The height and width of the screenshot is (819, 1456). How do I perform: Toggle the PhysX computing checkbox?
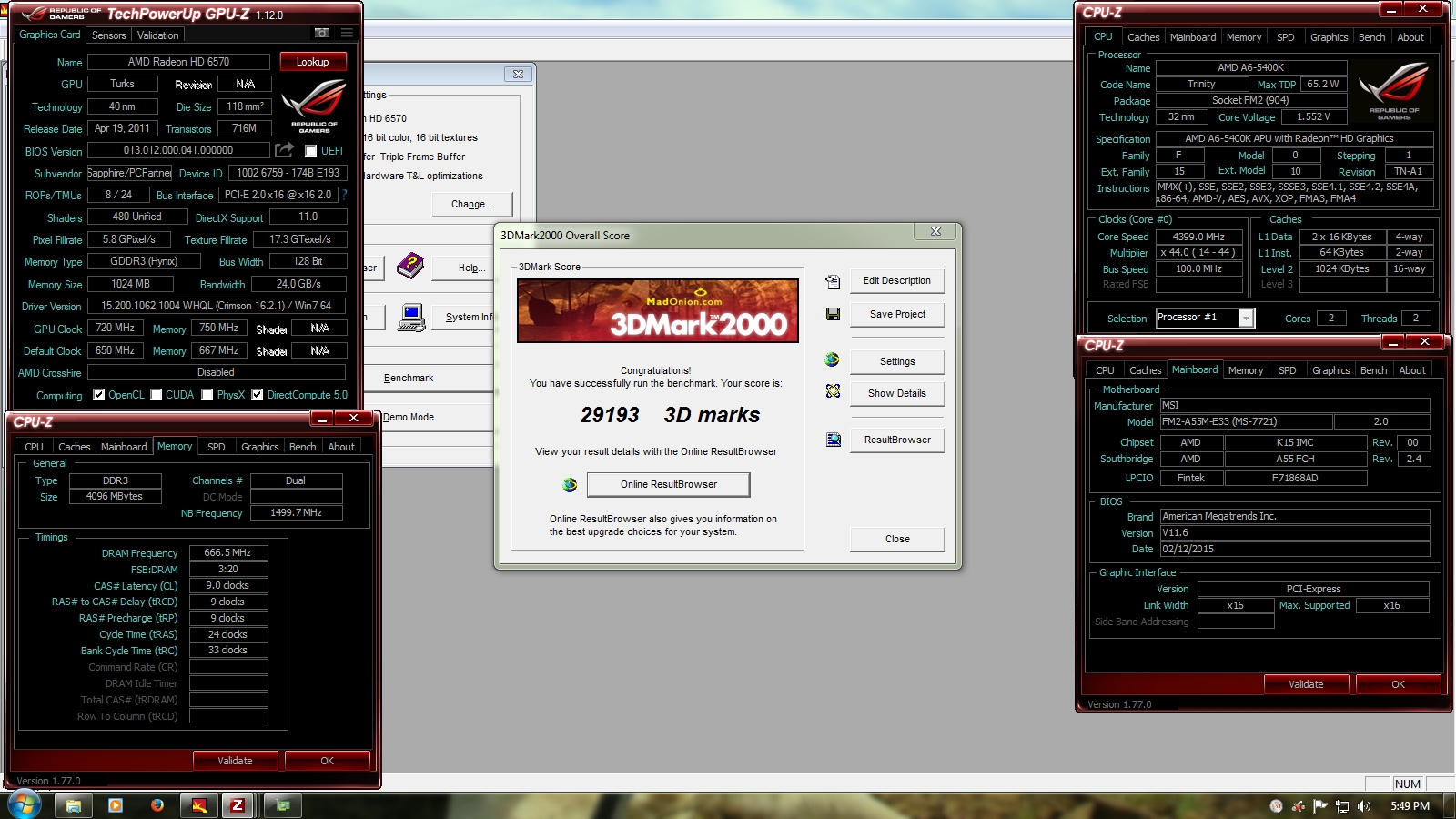coord(207,395)
